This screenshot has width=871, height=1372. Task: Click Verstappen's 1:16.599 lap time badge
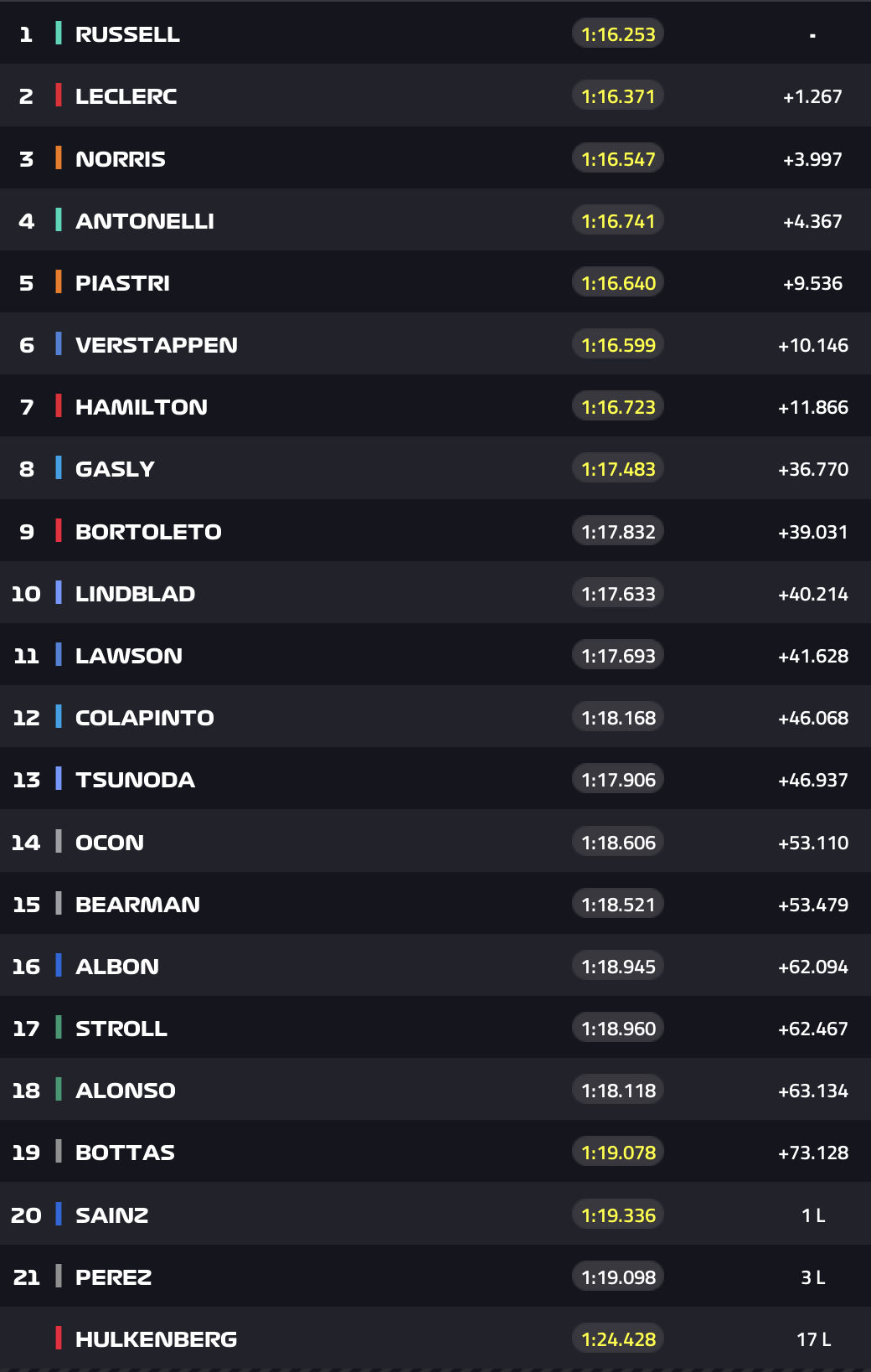[618, 345]
